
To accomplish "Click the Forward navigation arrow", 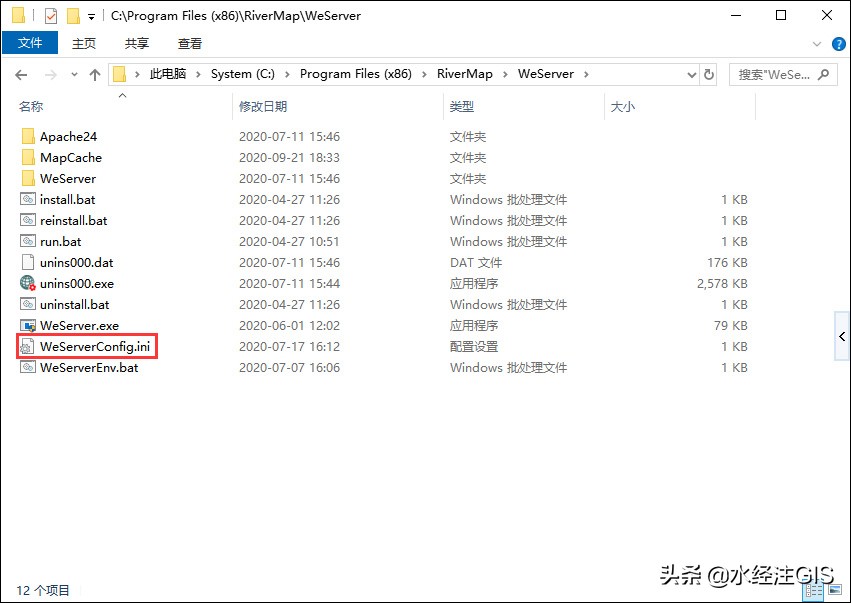I will (x=50, y=74).
